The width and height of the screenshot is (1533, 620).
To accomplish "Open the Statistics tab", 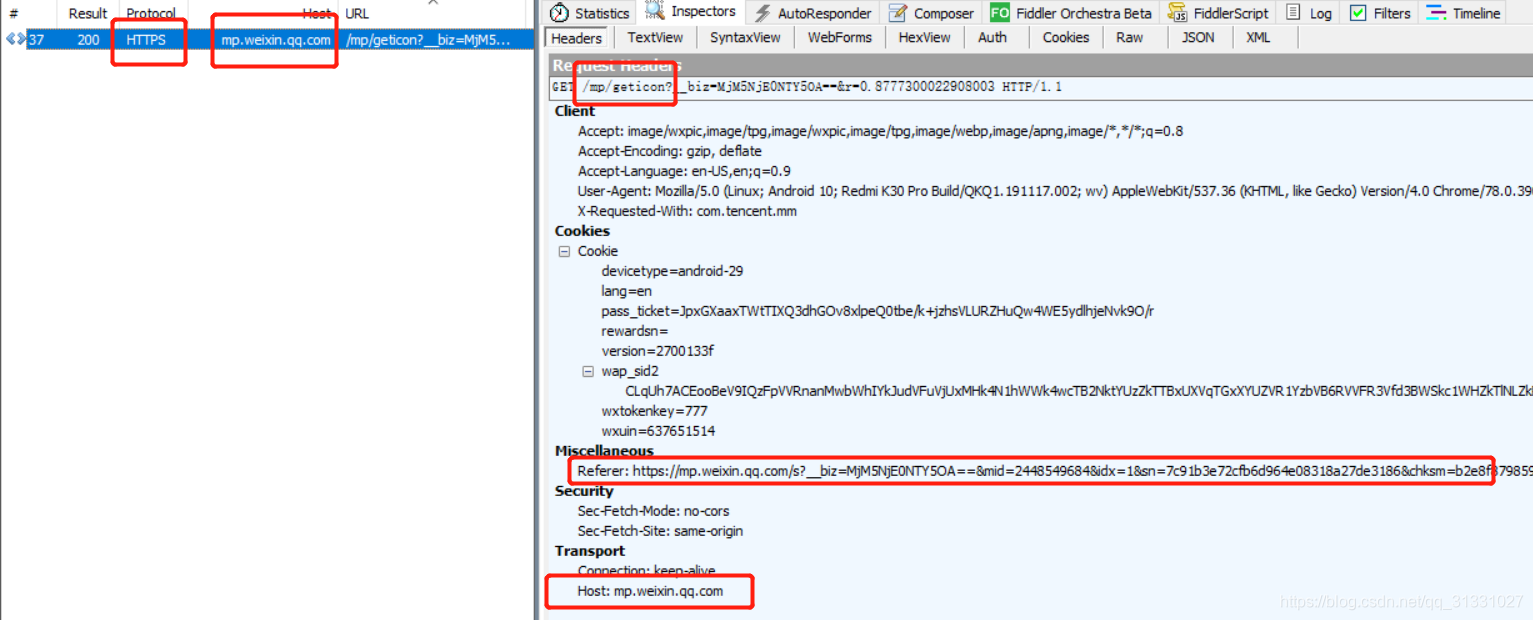I will [590, 13].
